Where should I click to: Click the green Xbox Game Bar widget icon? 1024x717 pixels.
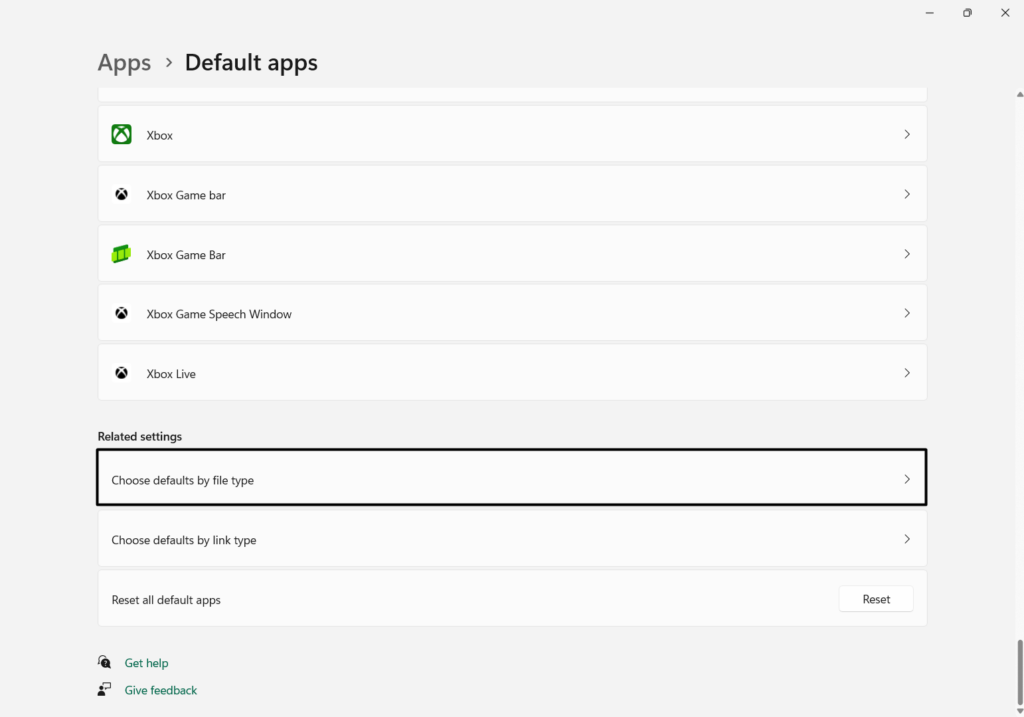click(x=121, y=254)
